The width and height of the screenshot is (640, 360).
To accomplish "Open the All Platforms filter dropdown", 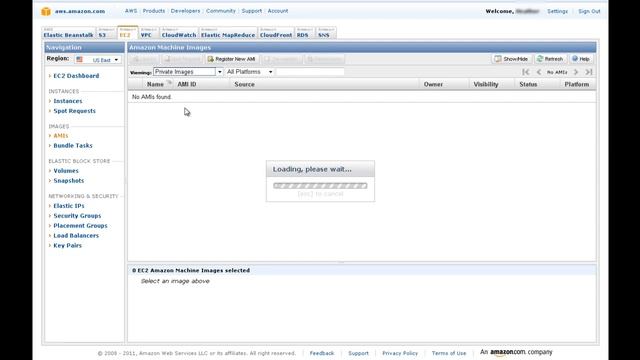I will click(249, 72).
